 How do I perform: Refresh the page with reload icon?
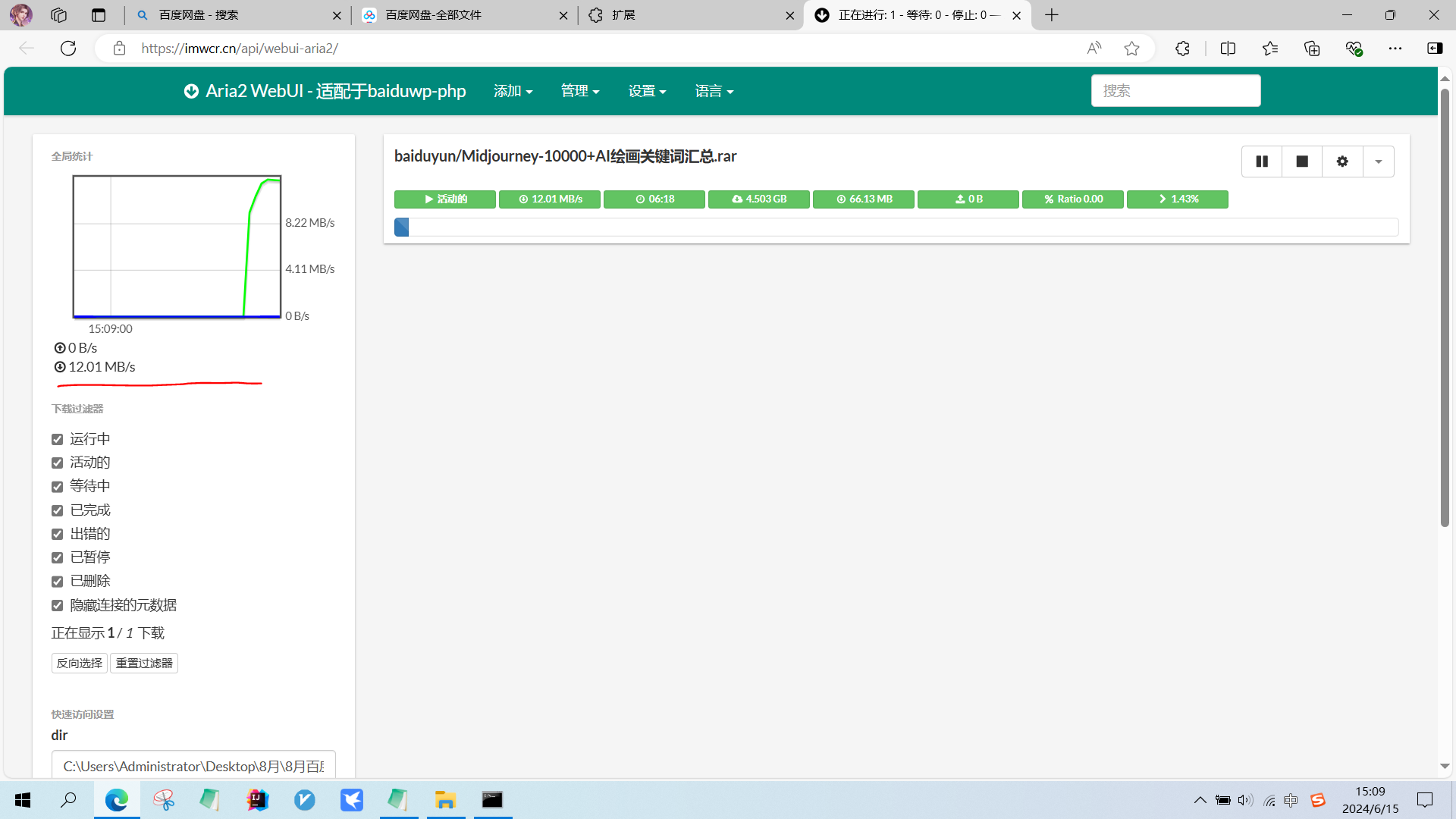coord(68,49)
